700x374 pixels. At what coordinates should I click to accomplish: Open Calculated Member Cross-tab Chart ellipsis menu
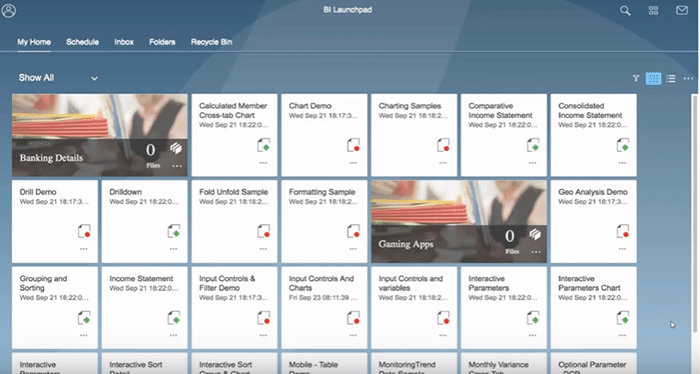click(263, 163)
